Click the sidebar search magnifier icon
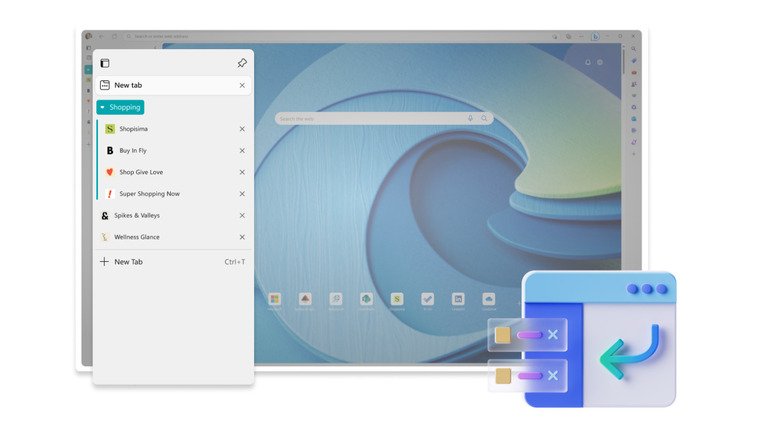The height and width of the screenshot is (438, 780). (x=634, y=49)
